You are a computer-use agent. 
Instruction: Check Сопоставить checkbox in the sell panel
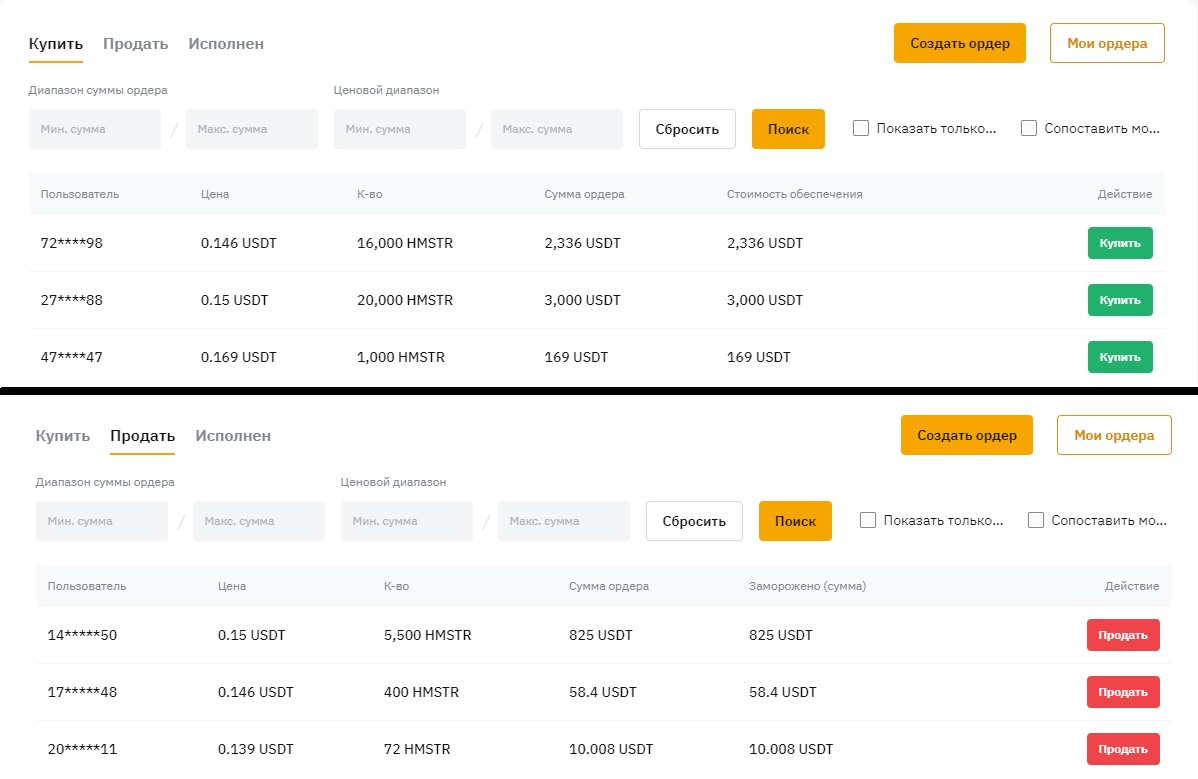click(1036, 520)
